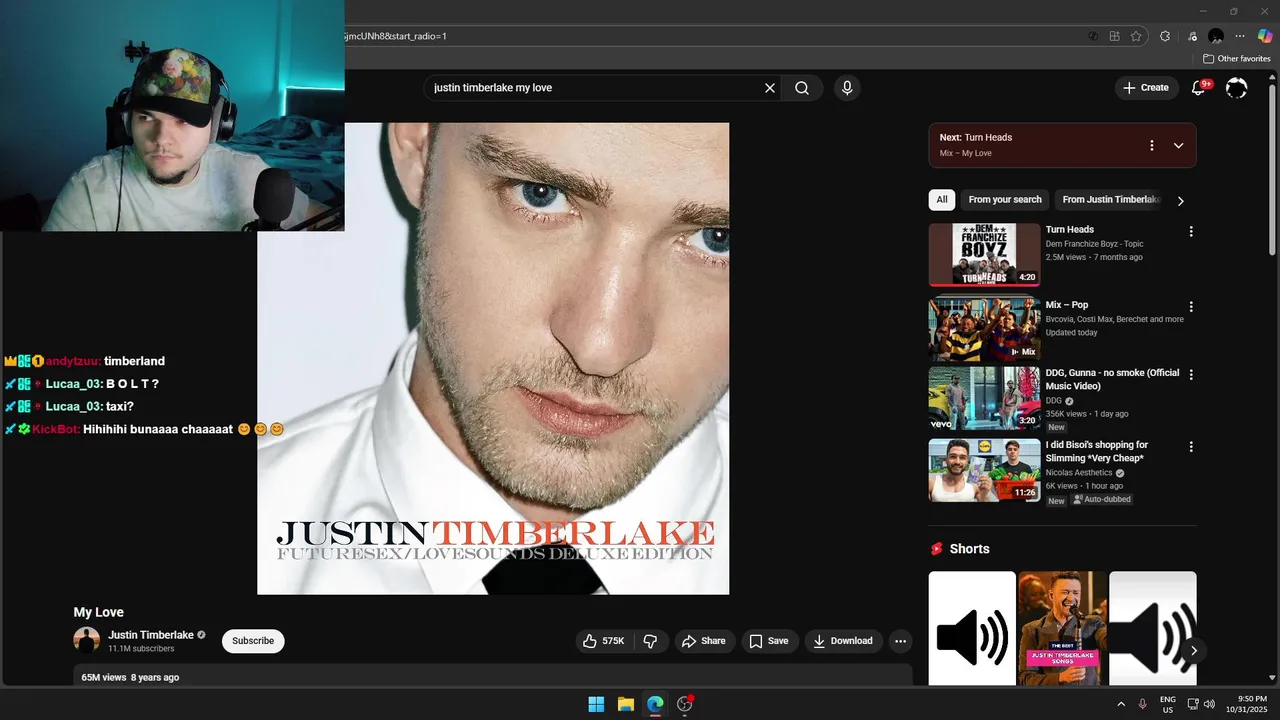Viewport: 1280px width, 720px height.
Task: Click the Share button
Action: click(x=705, y=641)
